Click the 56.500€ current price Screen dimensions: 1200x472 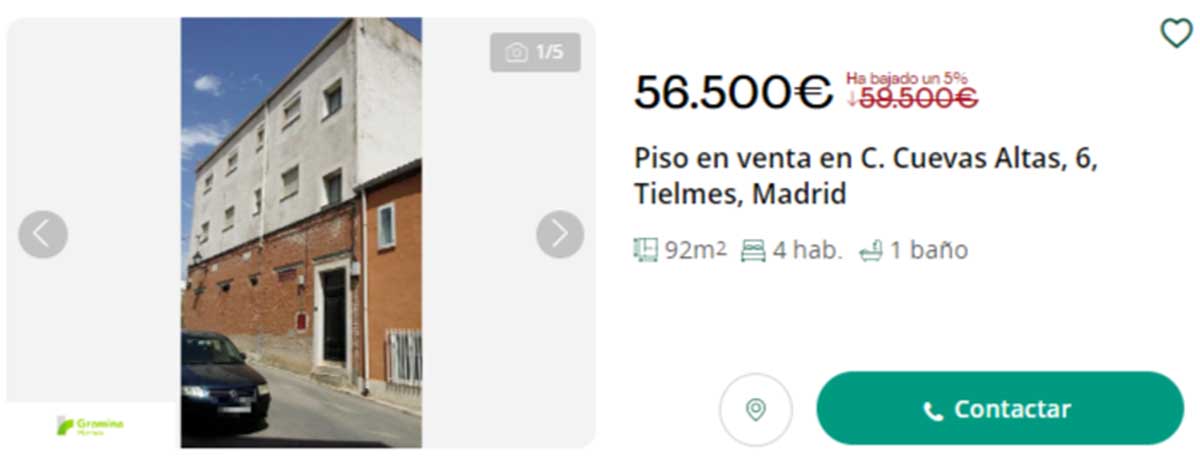[733, 94]
